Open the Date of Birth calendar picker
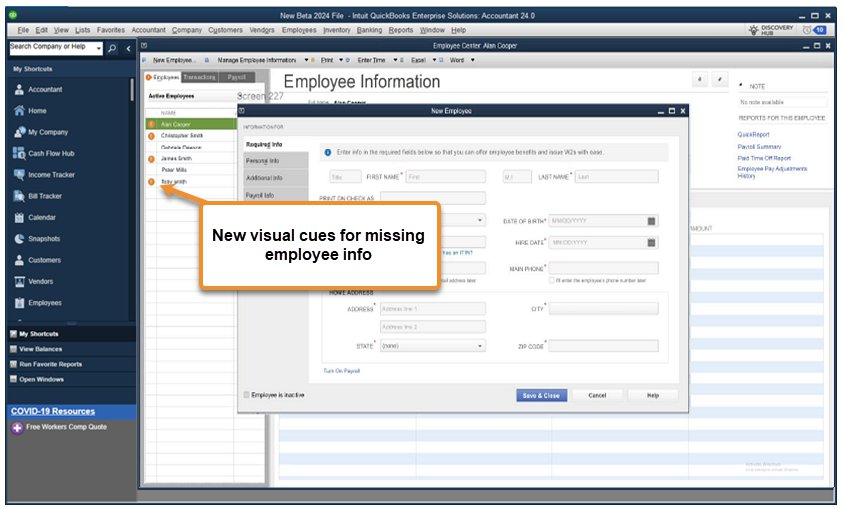The image size is (844, 508). click(x=652, y=221)
